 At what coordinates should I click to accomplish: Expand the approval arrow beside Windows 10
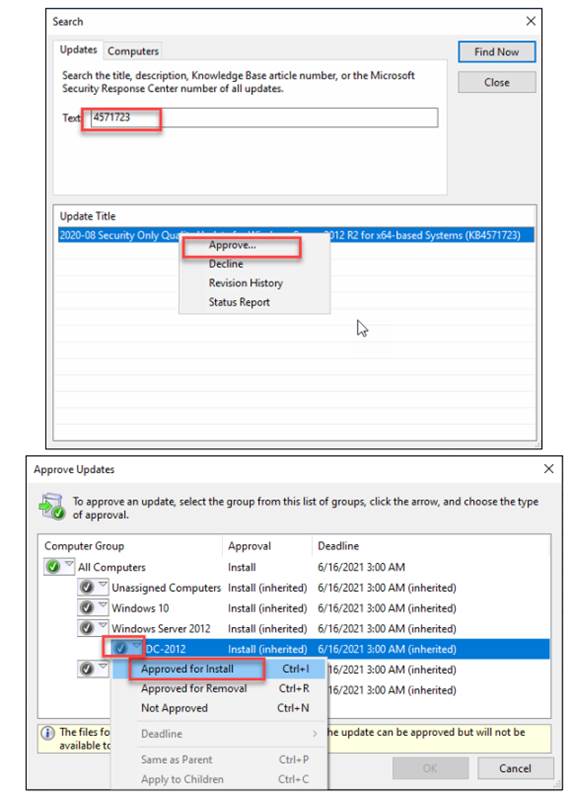(103, 605)
